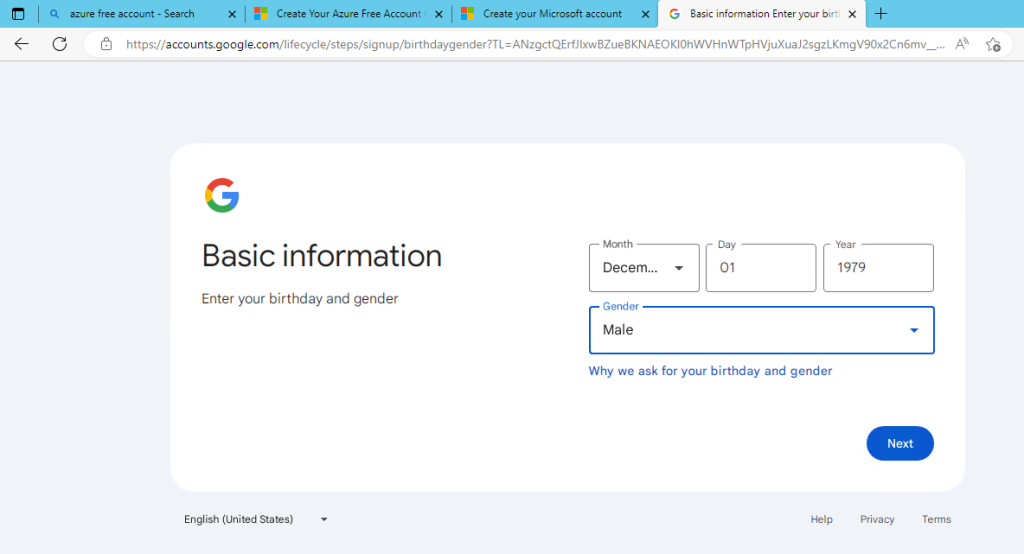The width and height of the screenshot is (1024, 554).
Task: Open a new tab with plus icon
Action: 880,14
